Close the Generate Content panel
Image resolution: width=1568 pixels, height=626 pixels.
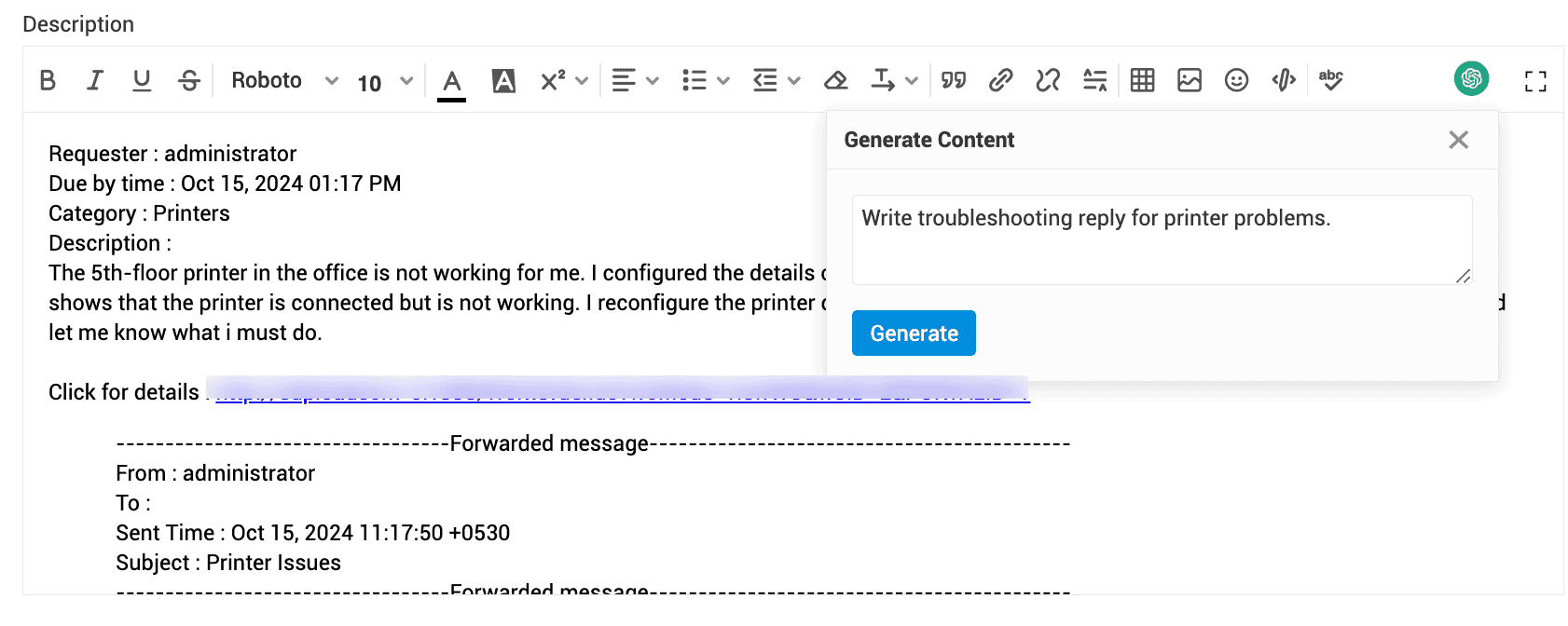(x=1459, y=140)
